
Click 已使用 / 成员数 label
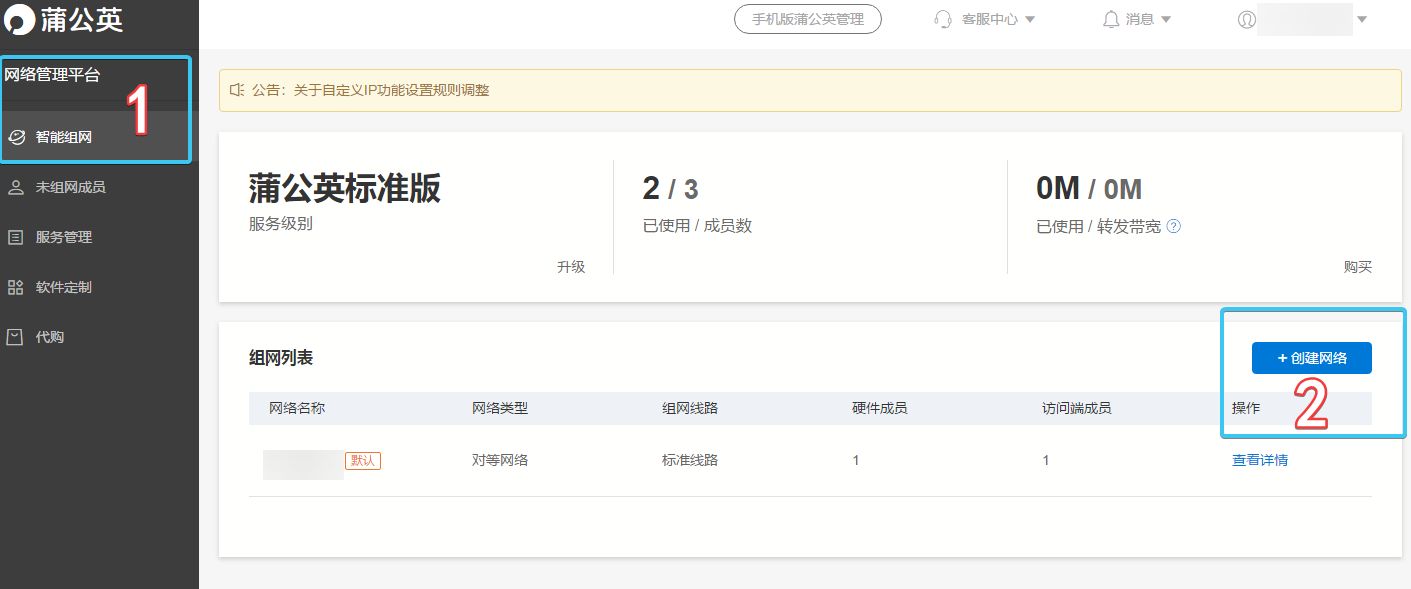[x=697, y=226]
